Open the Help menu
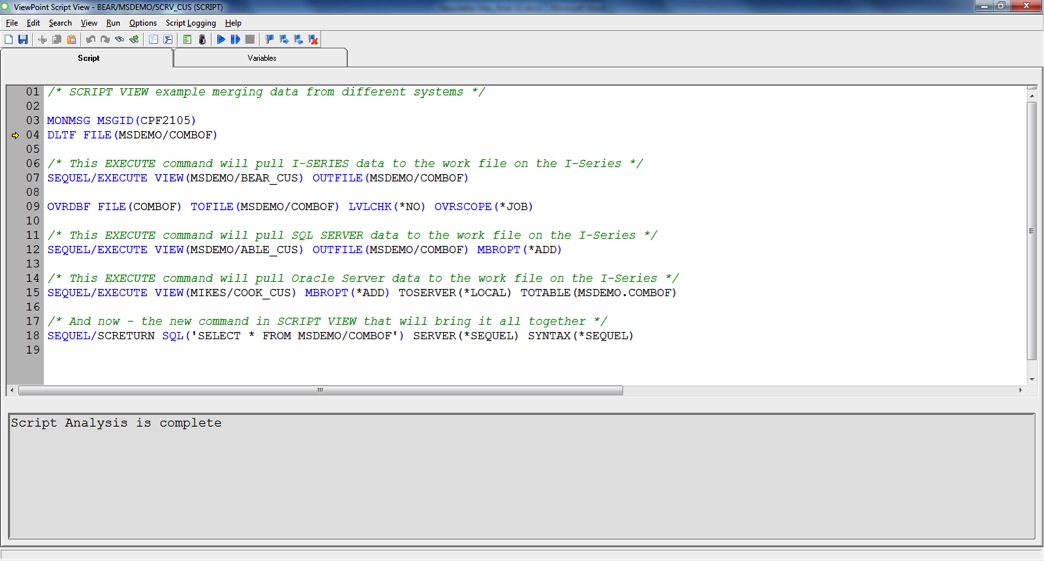1044x561 pixels. point(233,23)
